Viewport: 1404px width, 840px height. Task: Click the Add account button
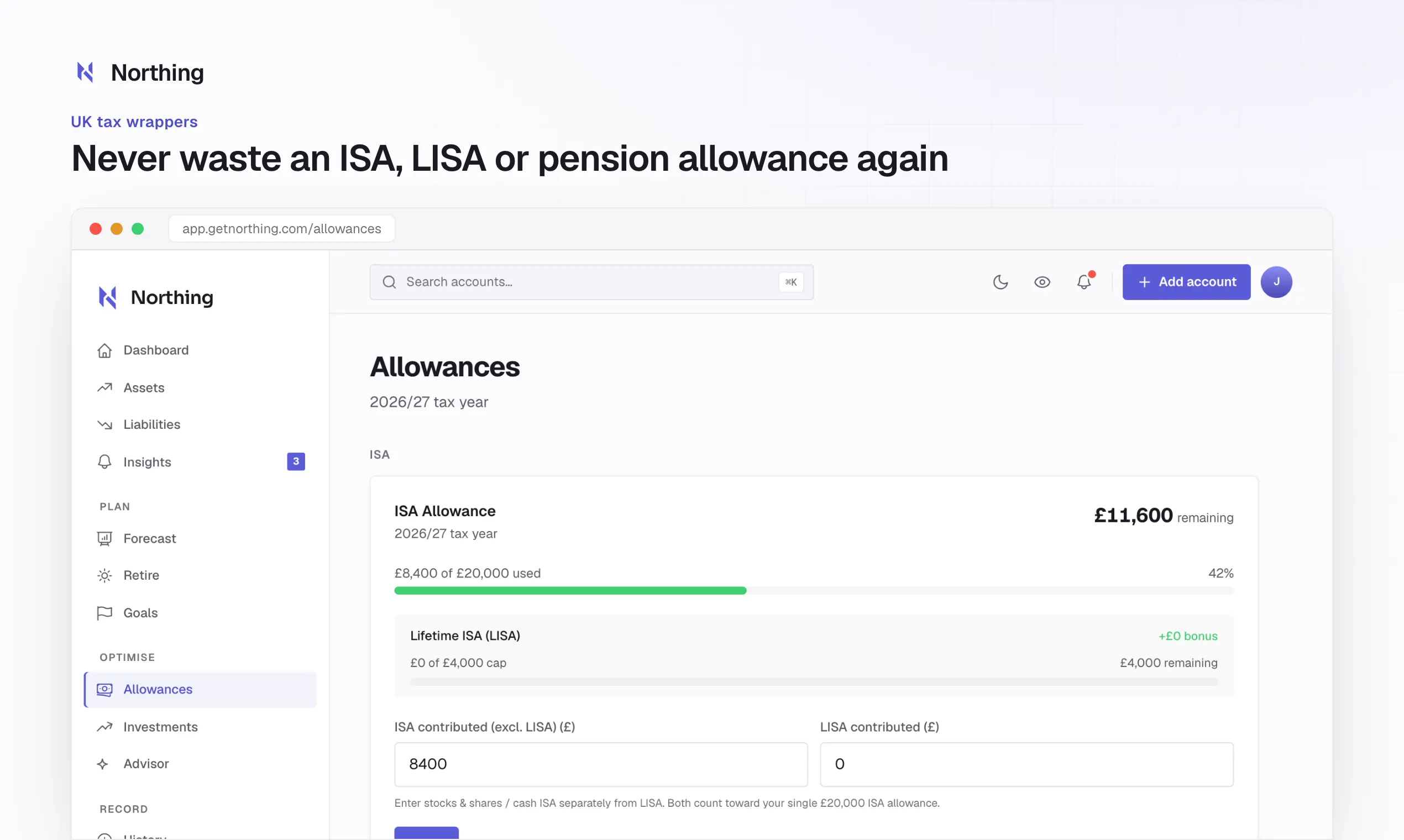pos(1186,282)
